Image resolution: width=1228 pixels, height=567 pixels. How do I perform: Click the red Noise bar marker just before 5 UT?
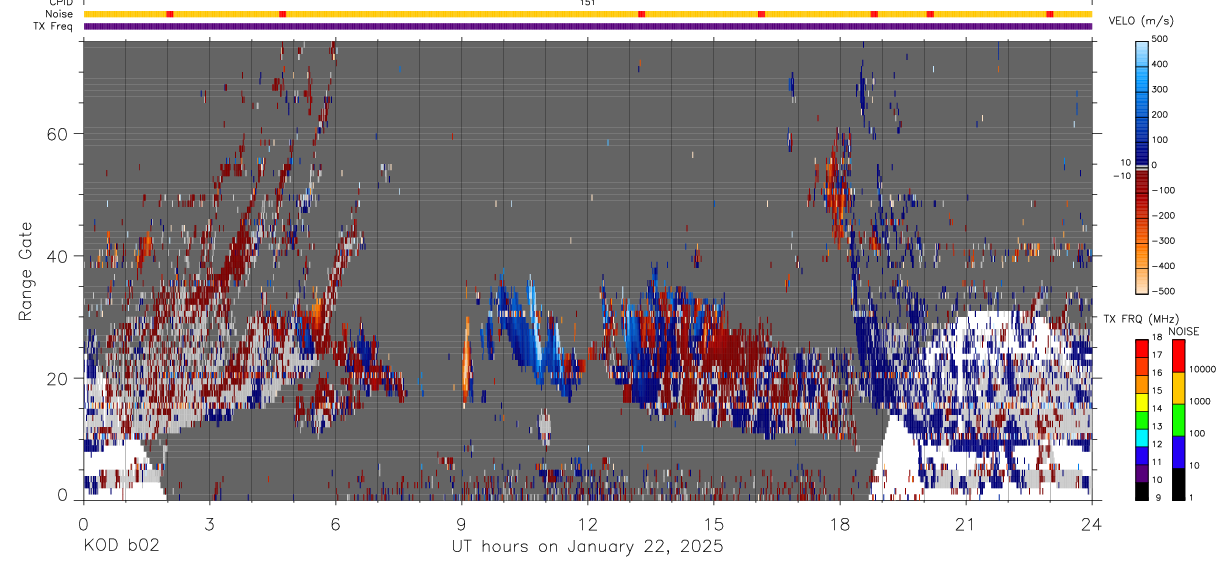pos(283,14)
